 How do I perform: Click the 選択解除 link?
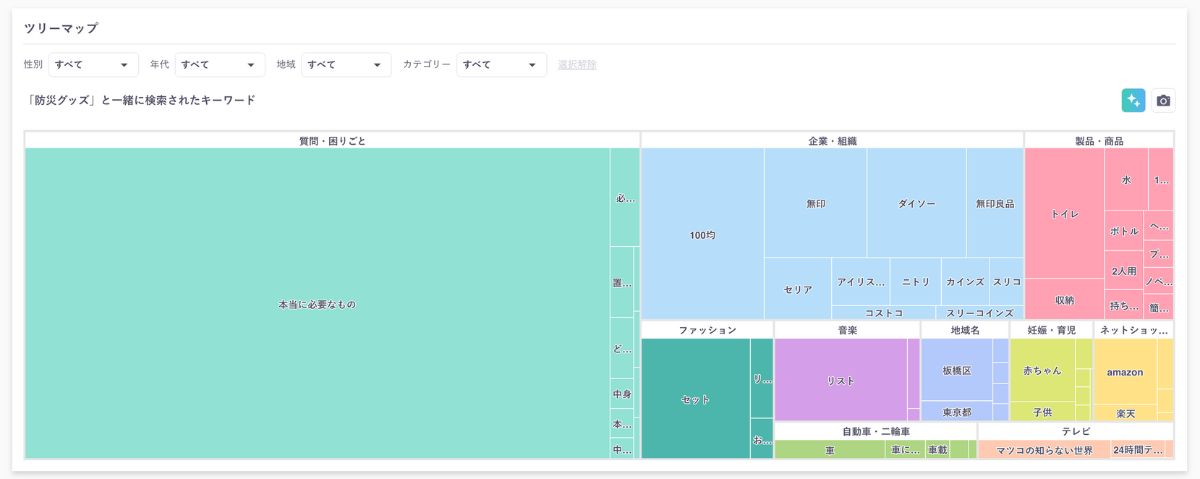[x=577, y=65]
